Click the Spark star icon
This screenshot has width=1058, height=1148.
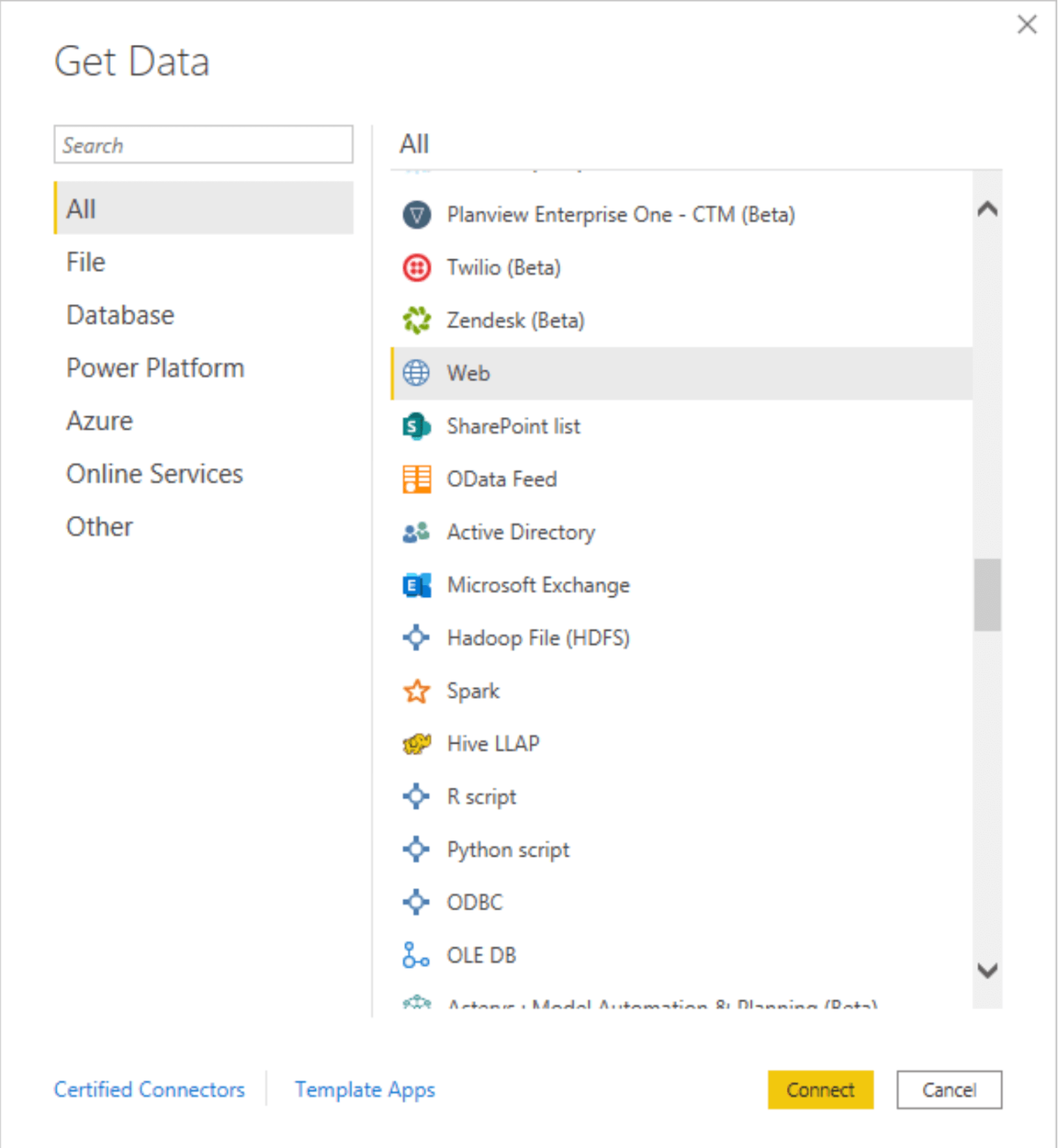[416, 691]
